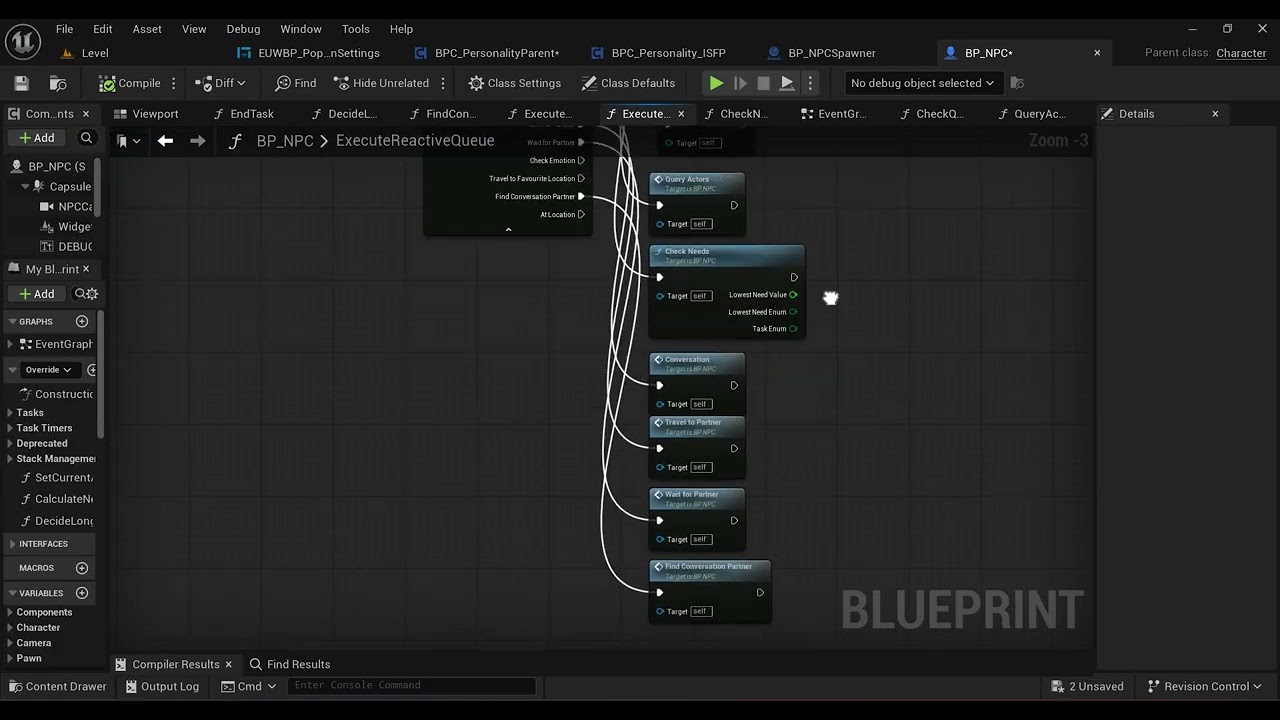Open Class Defaults
Viewport: 1280px width, 720px height.
coord(628,83)
